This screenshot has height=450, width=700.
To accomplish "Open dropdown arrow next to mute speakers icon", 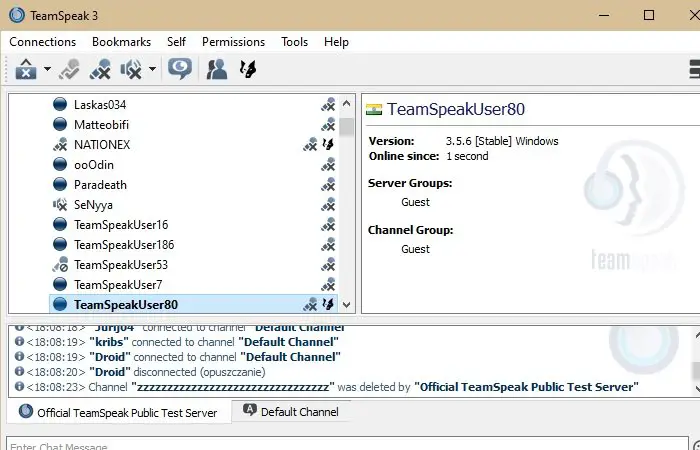I will pos(152,69).
